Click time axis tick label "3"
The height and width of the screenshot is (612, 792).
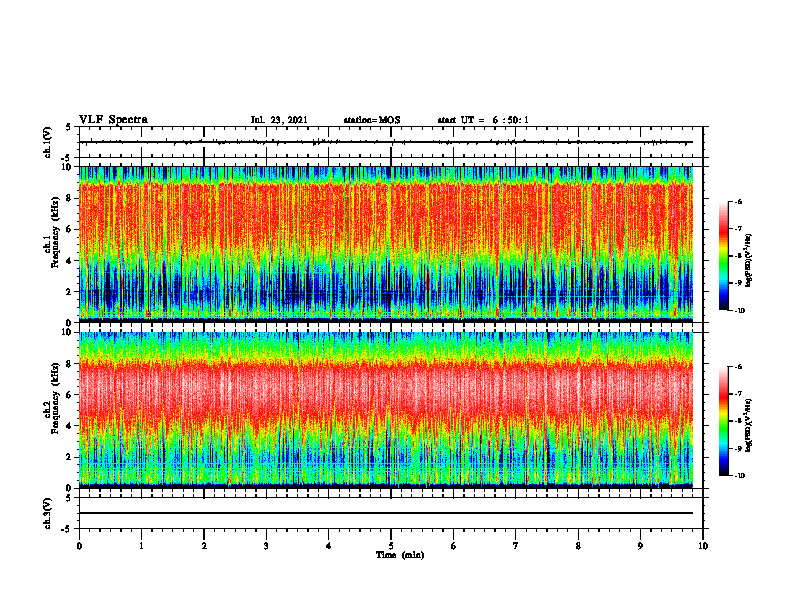[266, 546]
